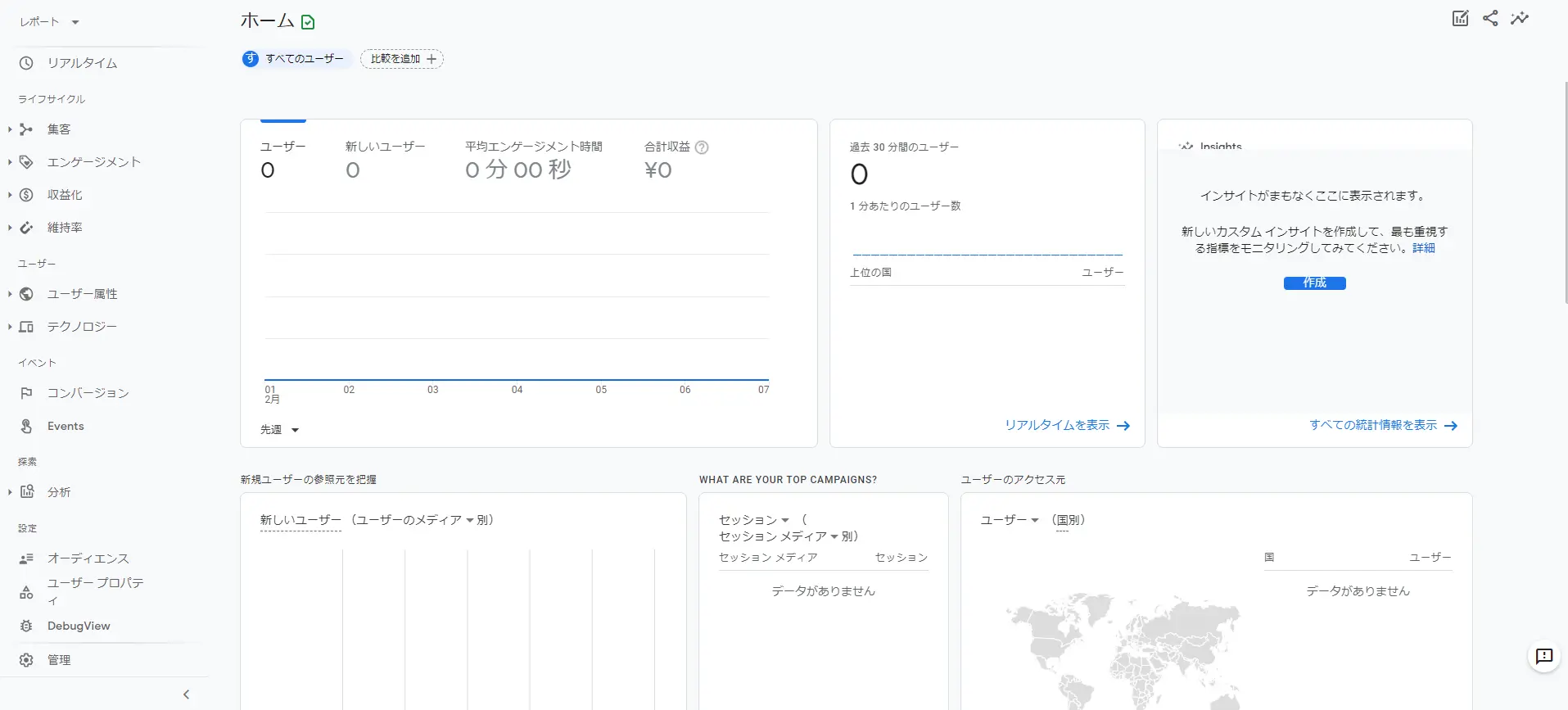Click the 上位の国 column header
This screenshot has width=1568, height=710.
[x=870, y=273]
